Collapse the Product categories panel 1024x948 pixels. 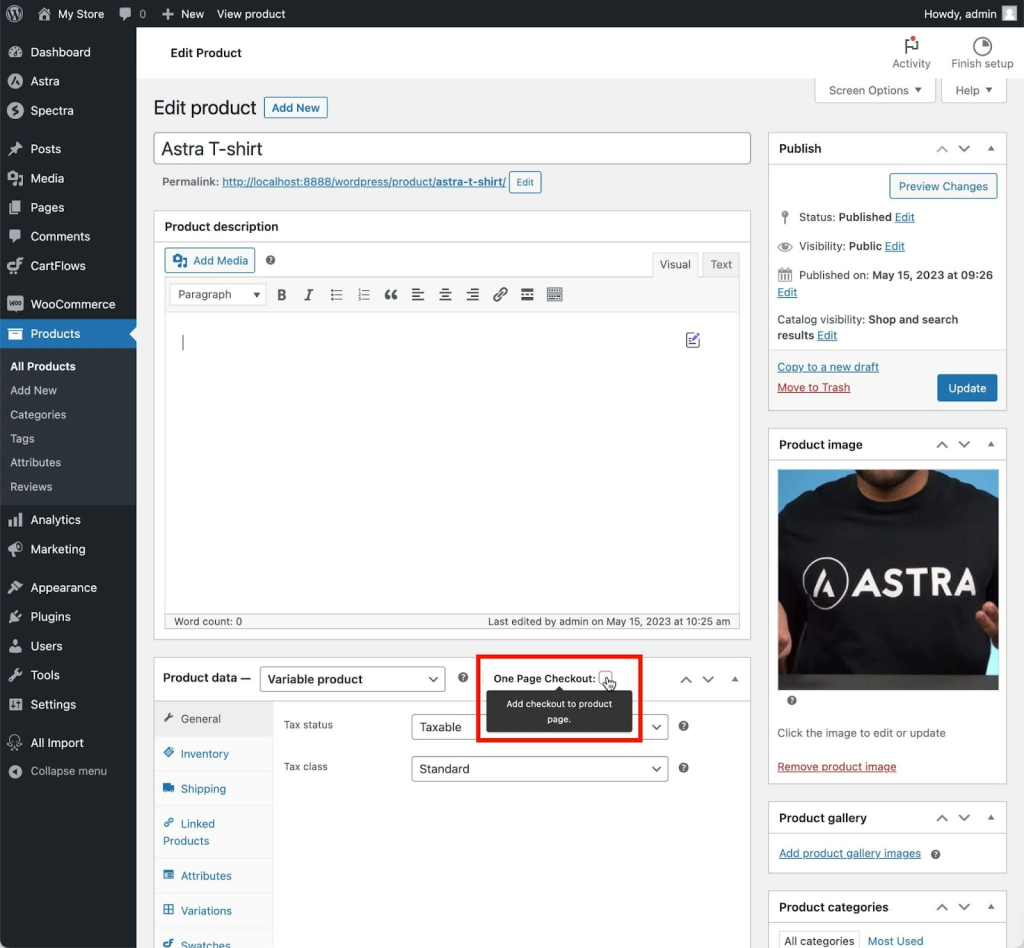(991, 907)
